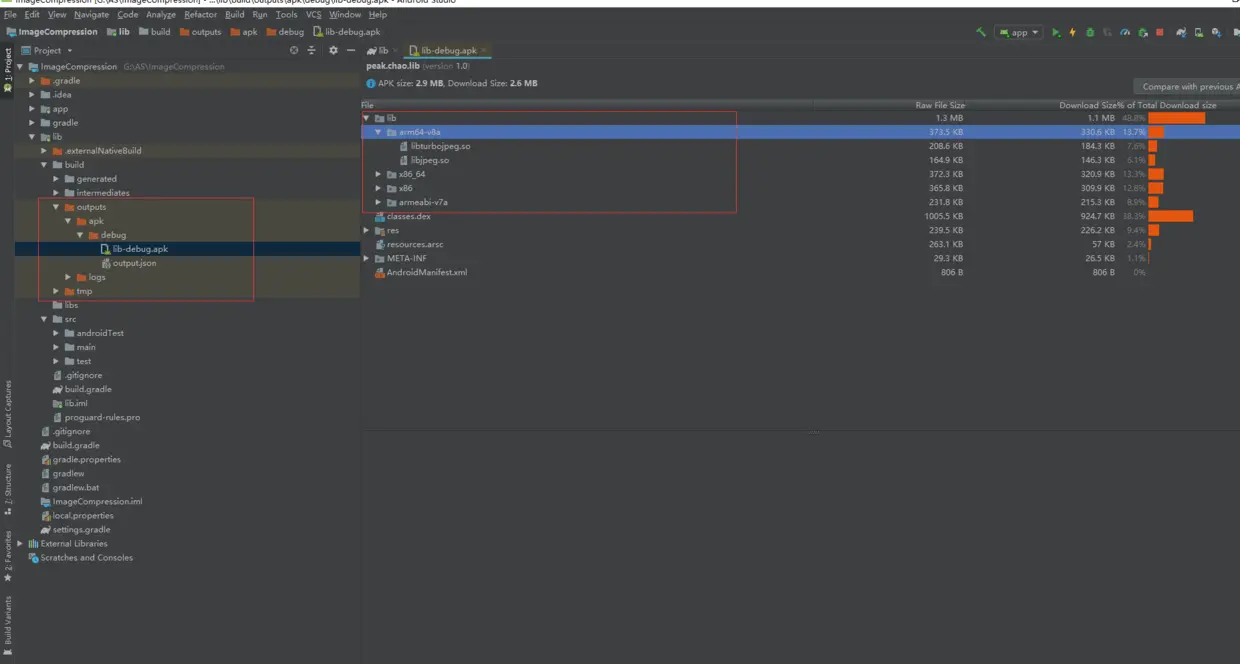1240x664 pixels.
Task: Apply Changes with the lightning bolt icon
Action: pos(1072,32)
